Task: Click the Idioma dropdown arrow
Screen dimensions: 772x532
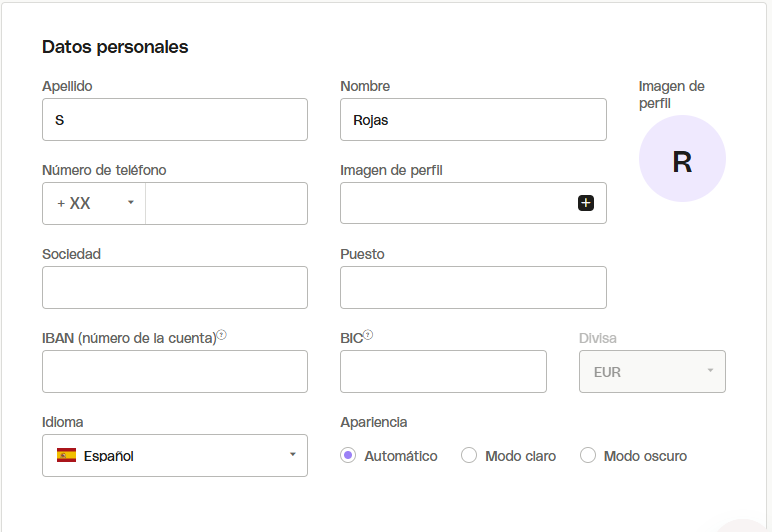Action: click(x=292, y=455)
